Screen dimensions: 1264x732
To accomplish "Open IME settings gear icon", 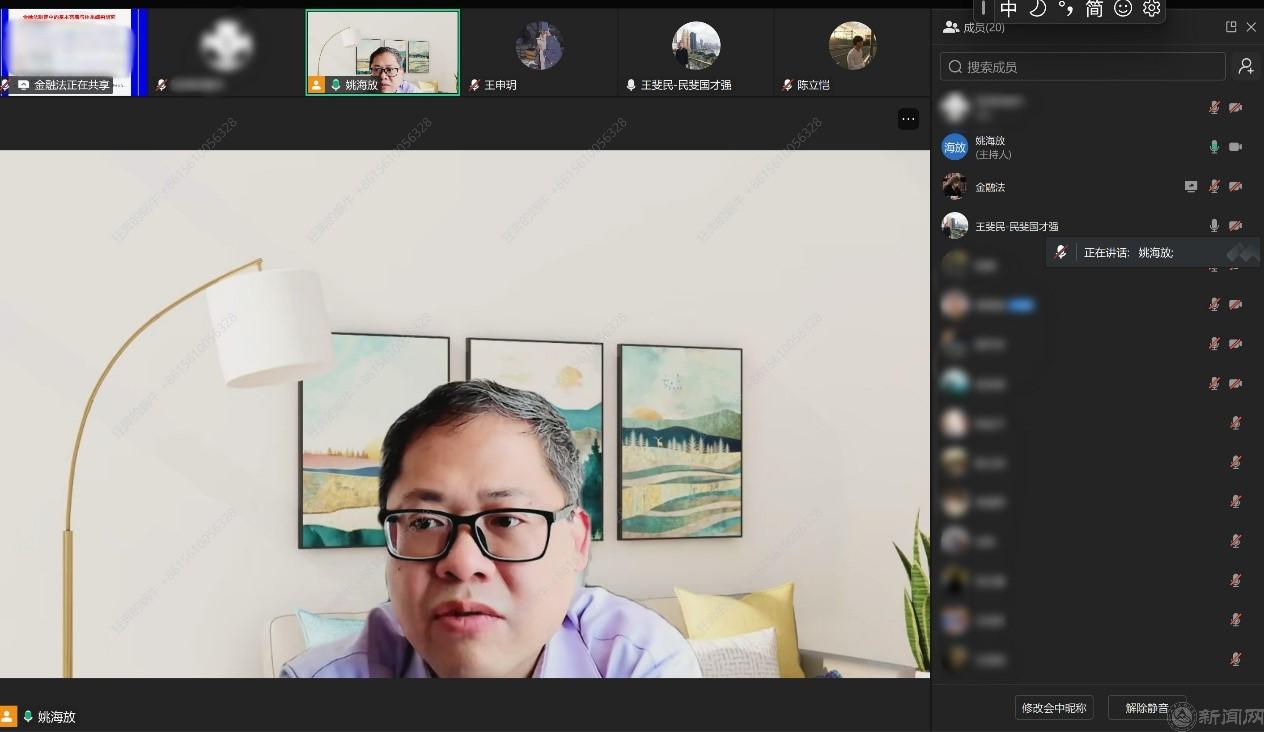I will click(1151, 9).
